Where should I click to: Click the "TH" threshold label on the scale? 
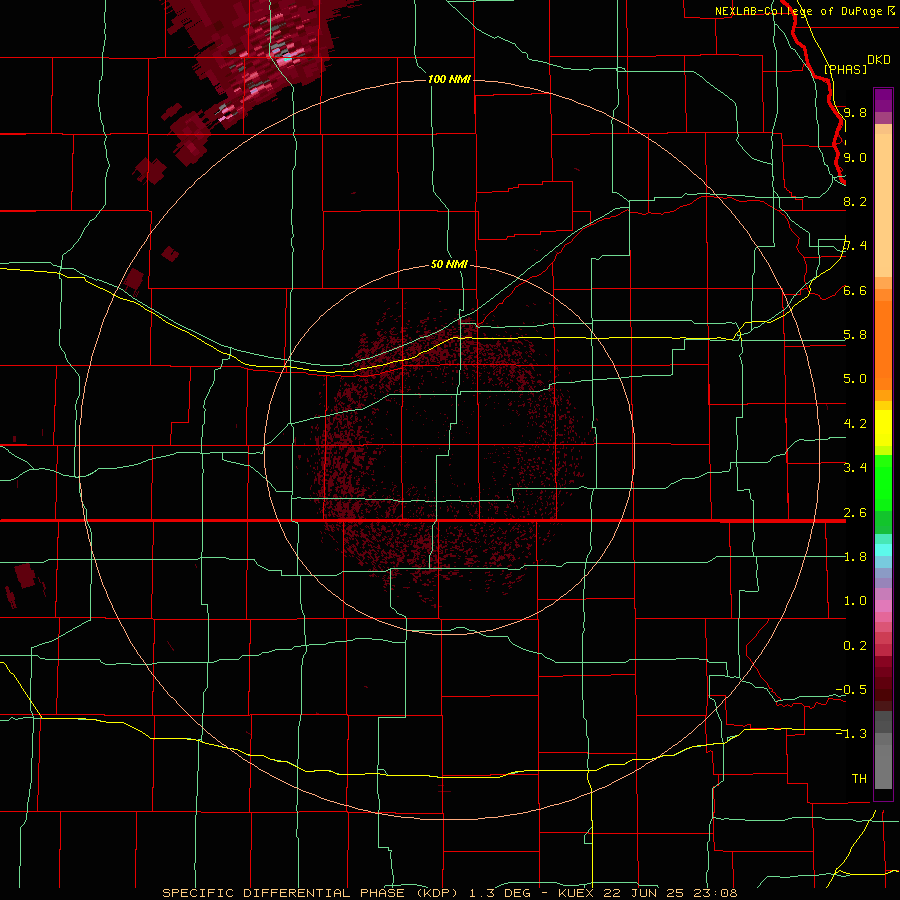pyautogui.click(x=859, y=779)
